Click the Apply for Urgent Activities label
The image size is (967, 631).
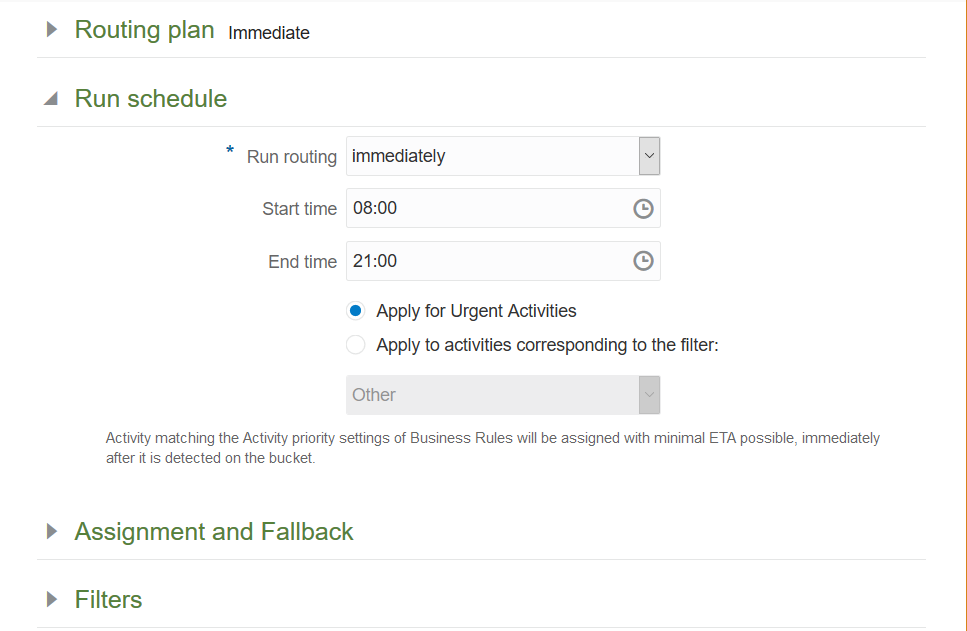point(476,311)
